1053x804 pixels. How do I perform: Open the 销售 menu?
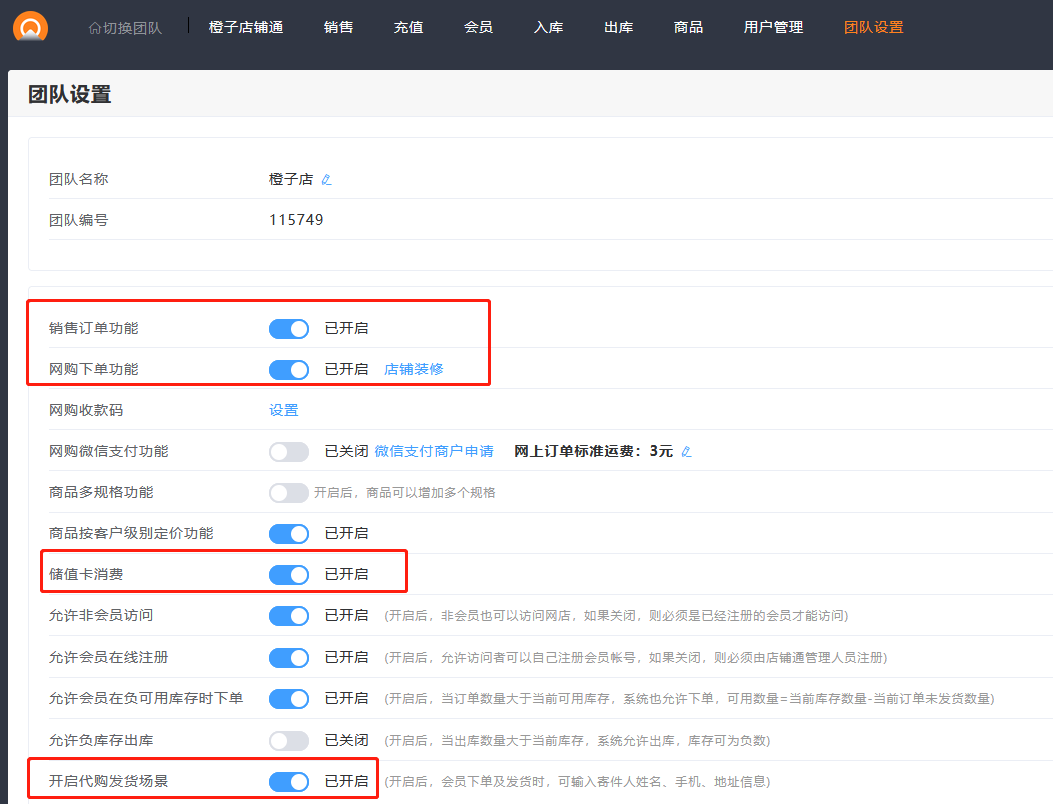coord(338,28)
